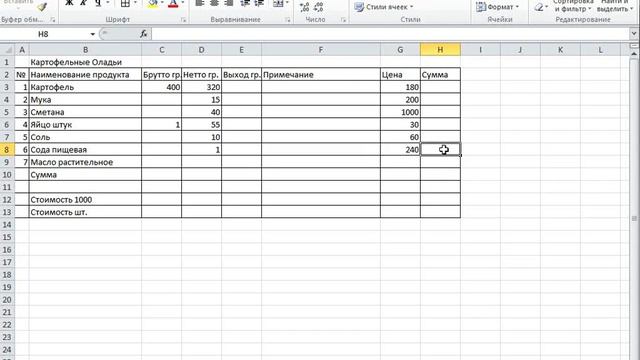The height and width of the screenshot is (360, 640).
Task: Select cell Сметана
Action: point(85,112)
